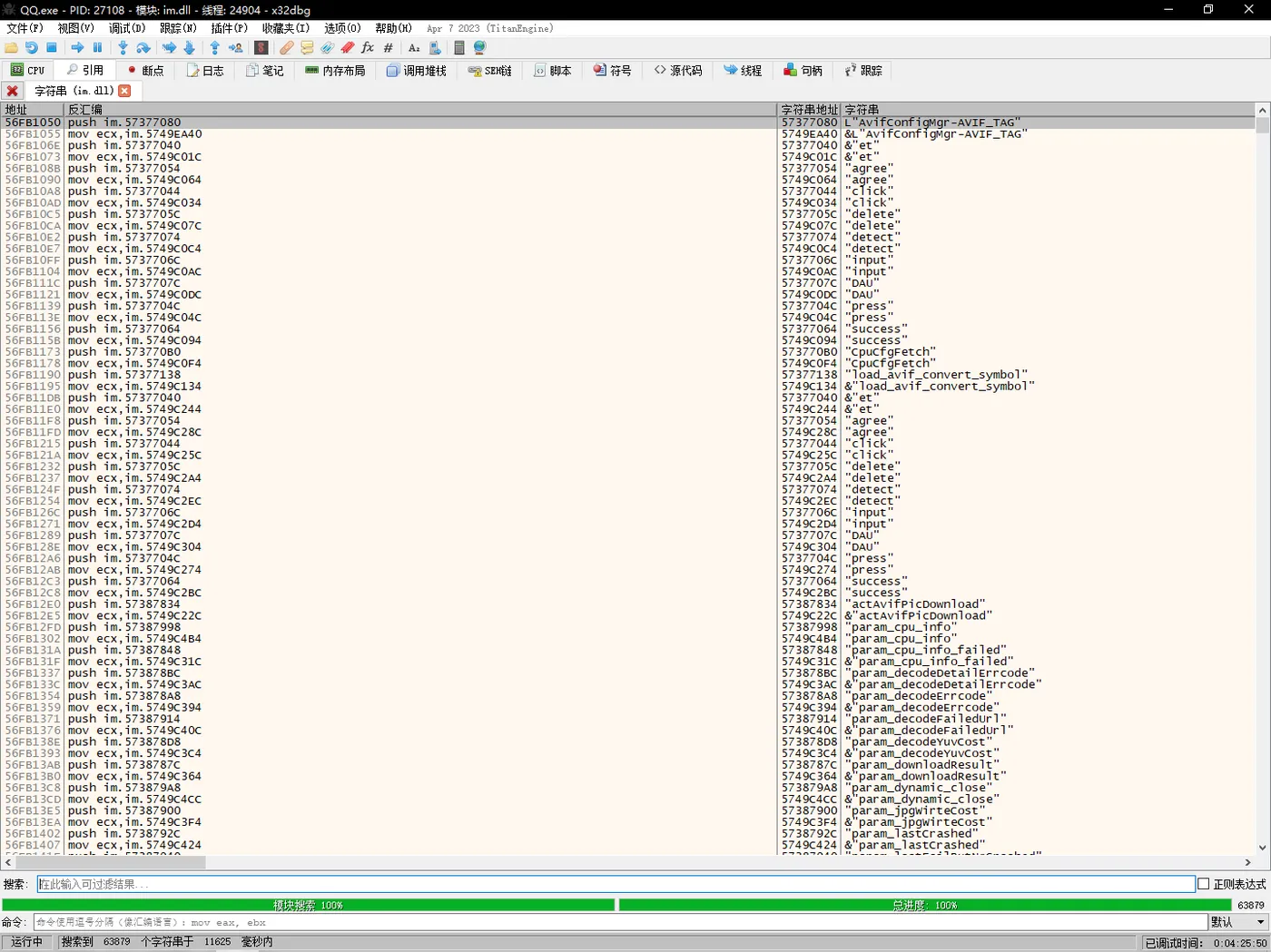Screen dimensions: 1271x952
Task: Click the globe Check for updates icon
Action: click(x=479, y=48)
